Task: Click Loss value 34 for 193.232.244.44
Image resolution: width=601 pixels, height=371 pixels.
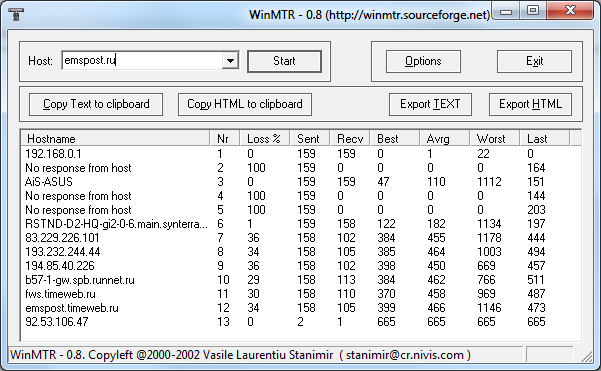Action: coord(253,252)
